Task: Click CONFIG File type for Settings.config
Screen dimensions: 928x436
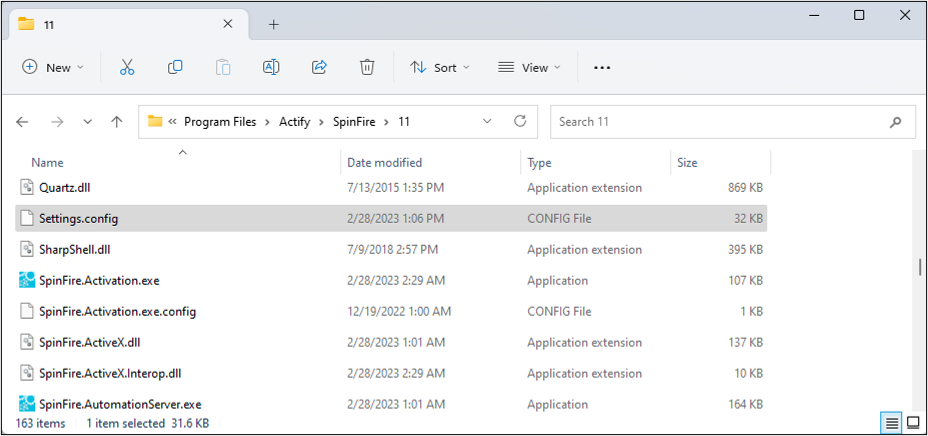Action: tap(559, 218)
